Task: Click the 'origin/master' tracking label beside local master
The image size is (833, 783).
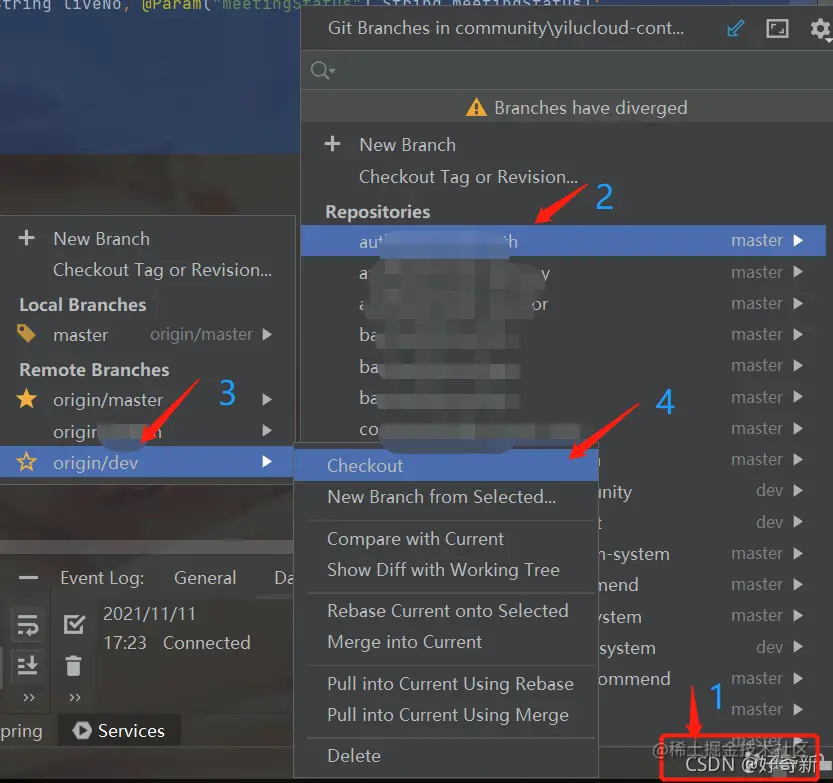Action: (201, 334)
